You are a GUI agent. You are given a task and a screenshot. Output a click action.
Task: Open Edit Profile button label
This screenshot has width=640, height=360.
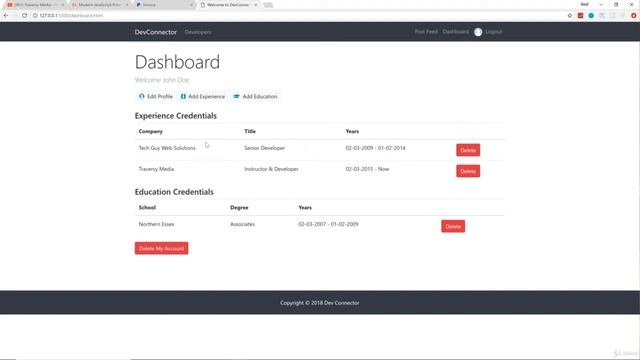point(160,96)
